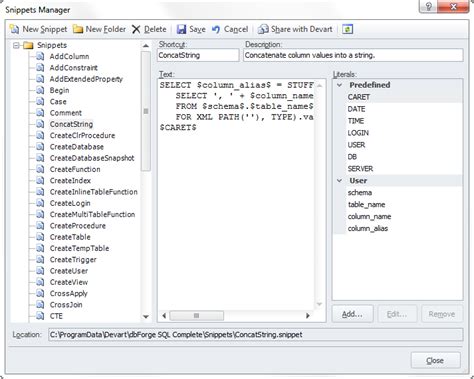
Task: Select the AddColumn snippet
Action: pyautogui.click(x=69, y=57)
